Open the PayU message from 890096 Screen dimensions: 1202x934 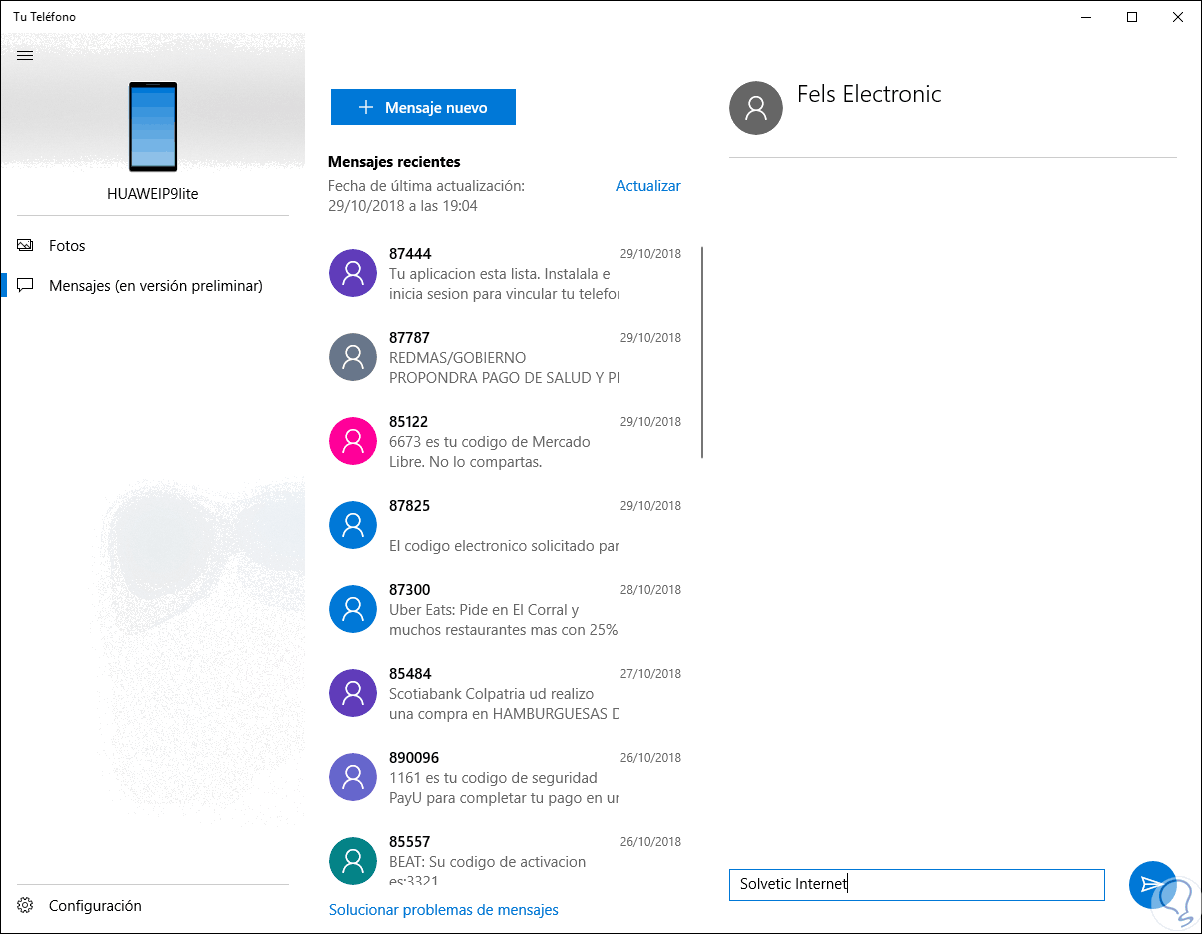(x=504, y=777)
